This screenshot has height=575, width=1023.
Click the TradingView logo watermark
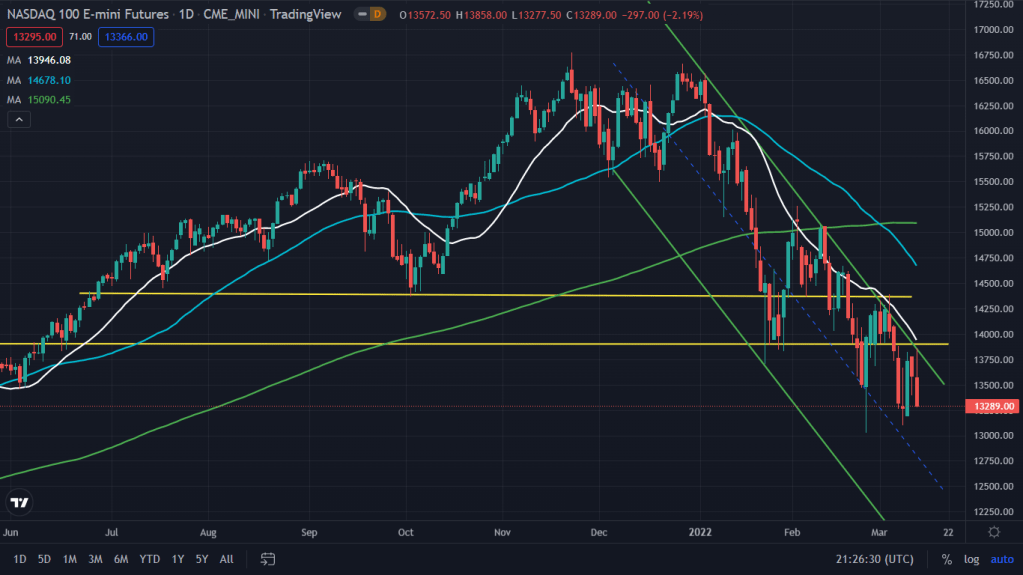[x=18, y=502]
